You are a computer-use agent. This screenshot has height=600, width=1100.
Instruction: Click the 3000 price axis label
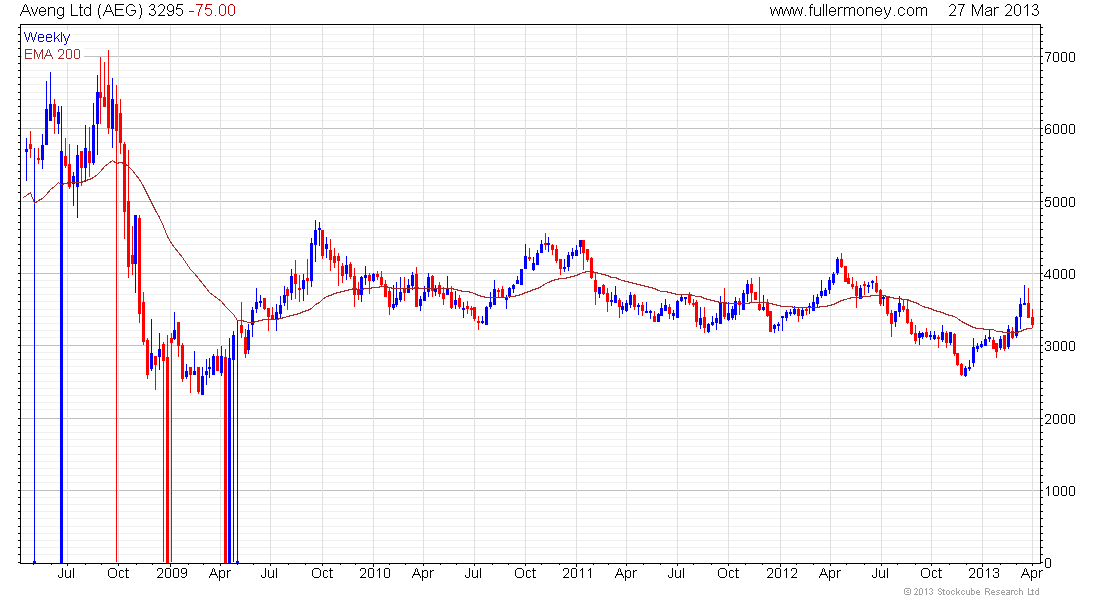1059,346
